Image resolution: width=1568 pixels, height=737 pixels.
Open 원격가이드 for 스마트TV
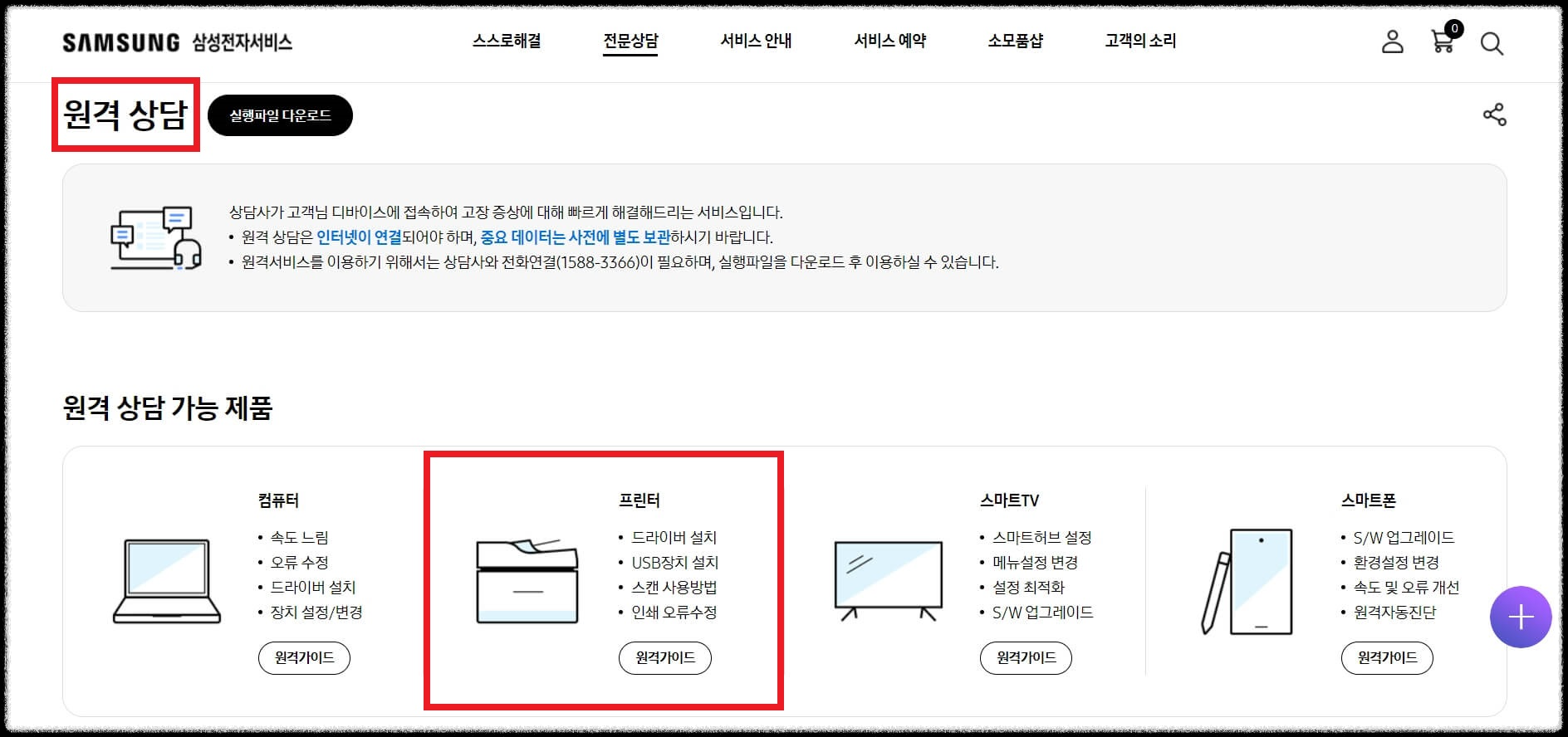1026,658
